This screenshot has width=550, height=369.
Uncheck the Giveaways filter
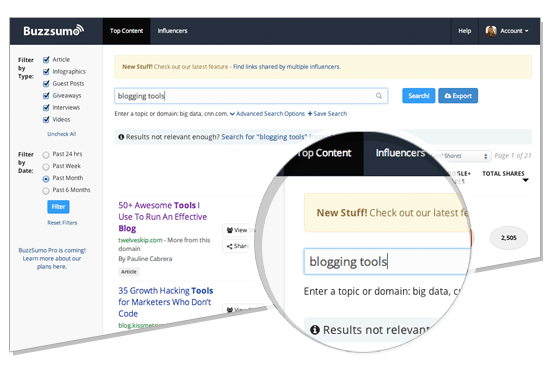pyautogui.click(x=46, y=96)
